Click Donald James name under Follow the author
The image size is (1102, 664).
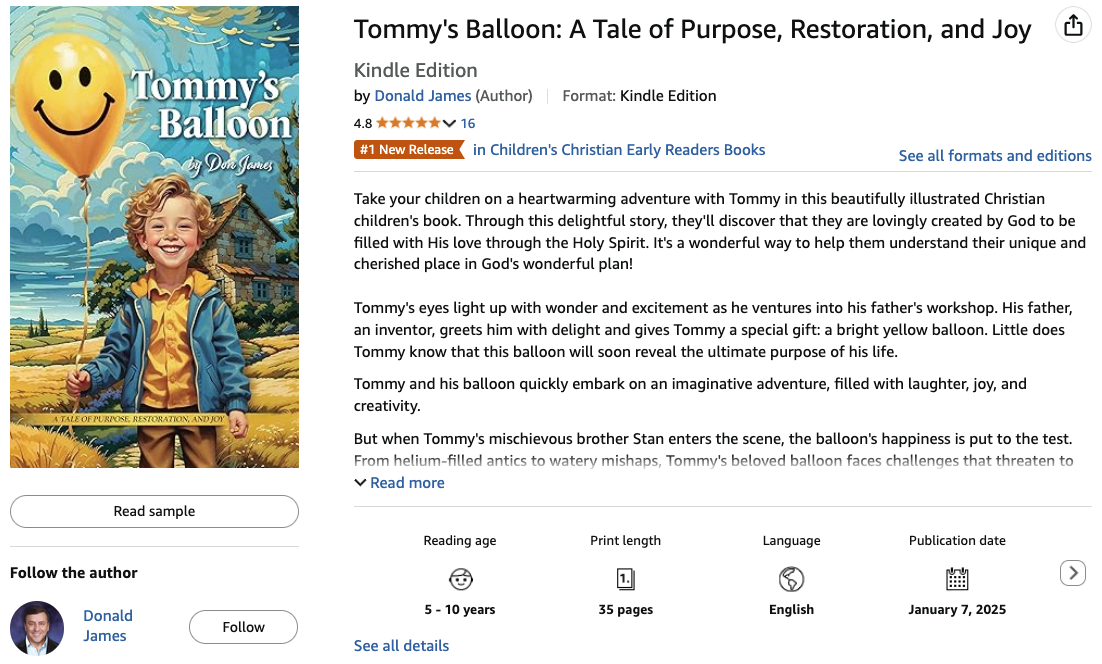pos(108,626)
